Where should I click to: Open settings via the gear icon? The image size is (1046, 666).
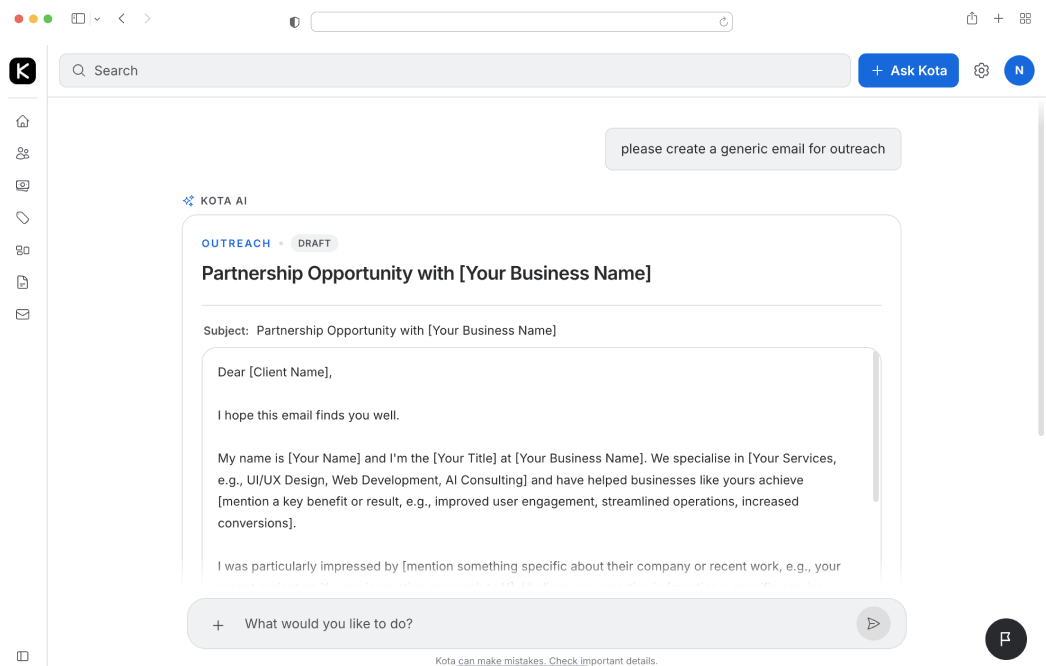(981, 71)
